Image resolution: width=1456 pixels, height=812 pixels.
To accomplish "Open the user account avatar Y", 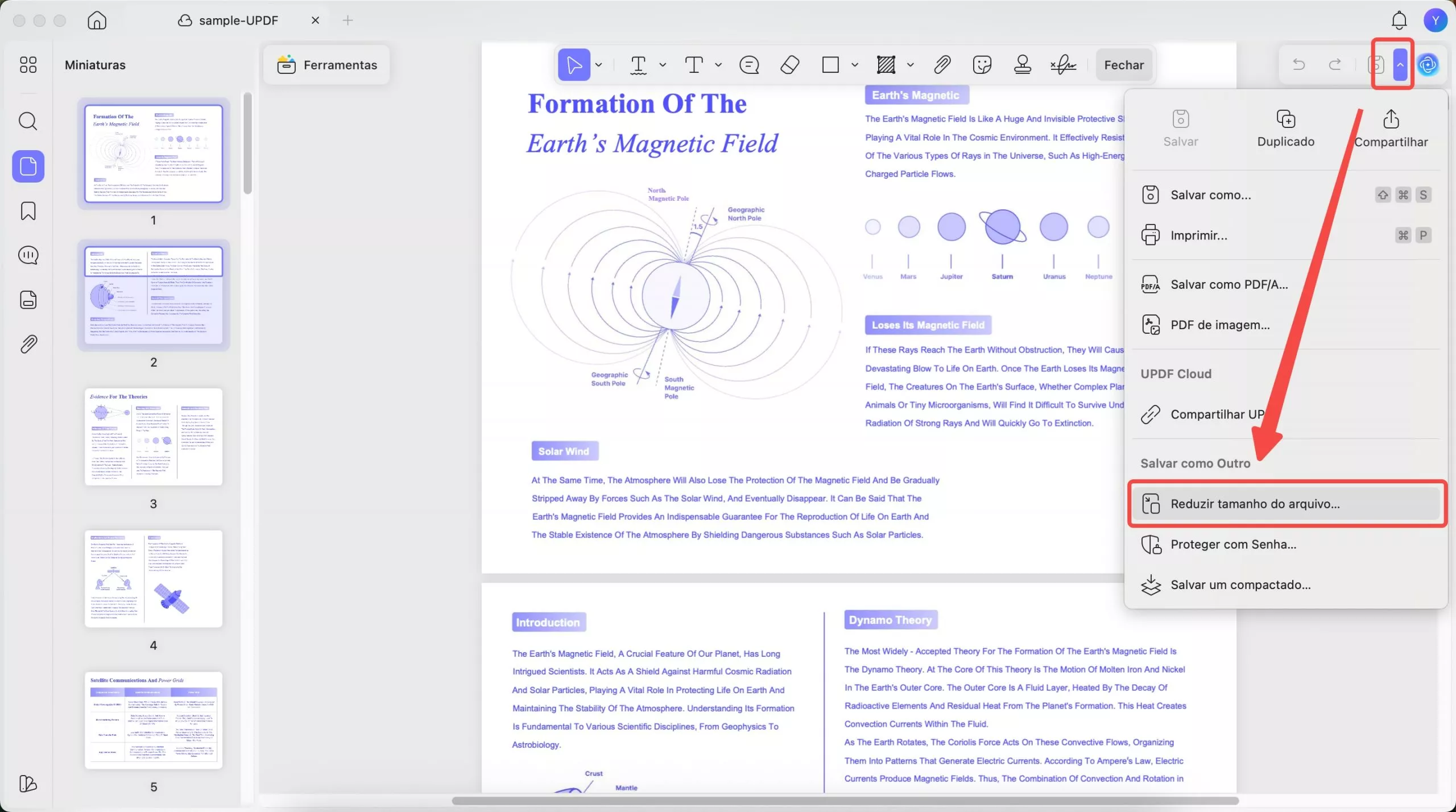I will click(1436, 20).
